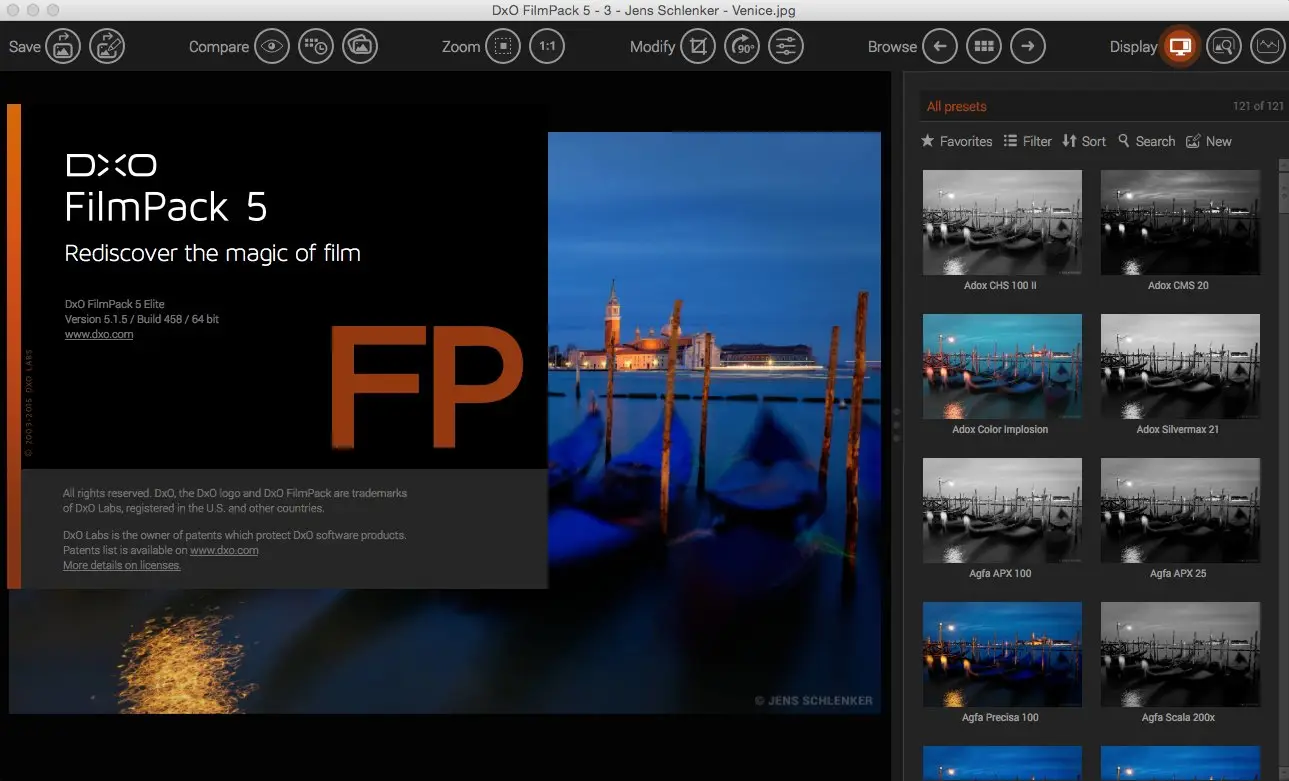Click the Compare reference image icon
1289x781 pixels.
[360, 46]
